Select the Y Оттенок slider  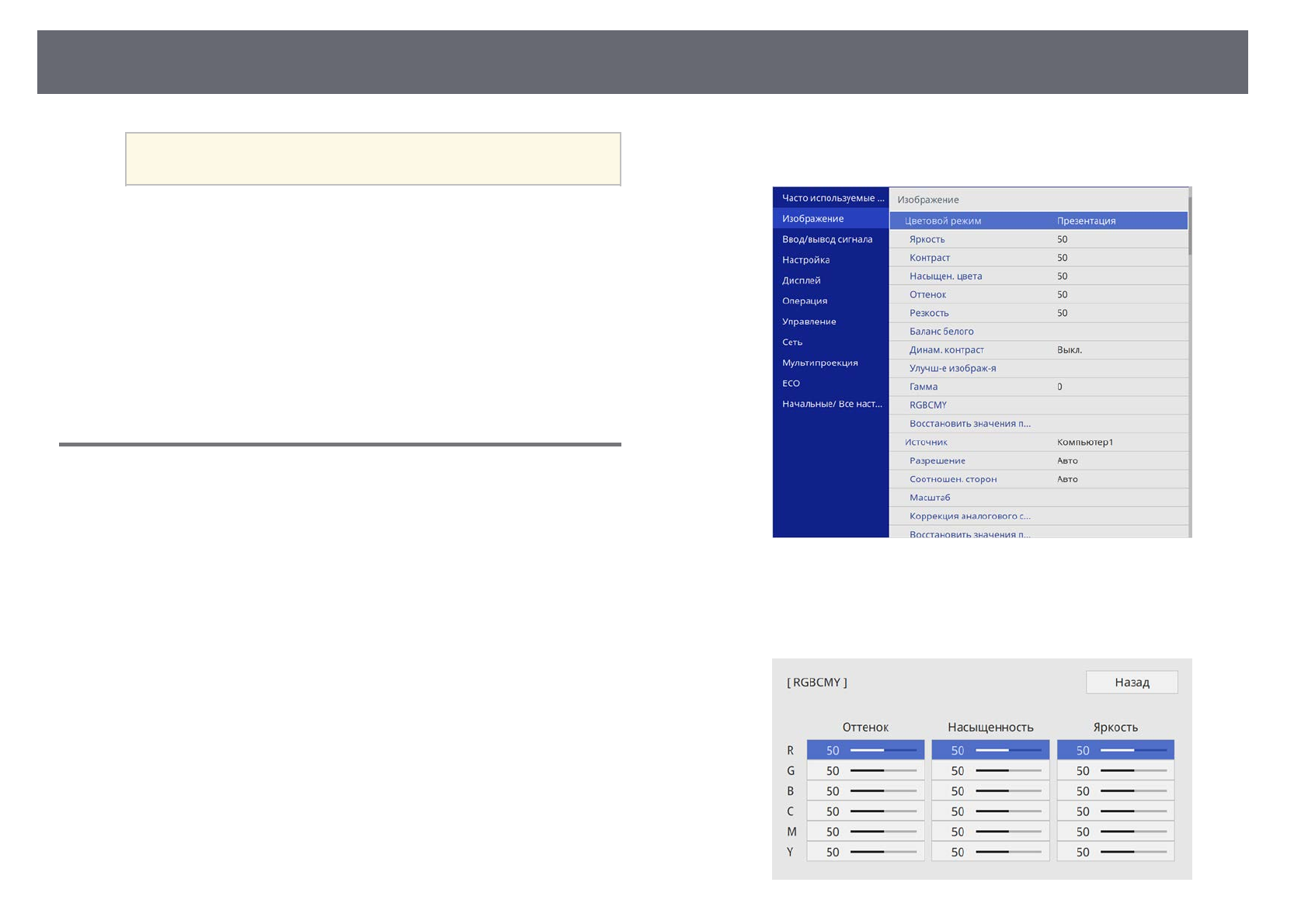coord(883,853)
